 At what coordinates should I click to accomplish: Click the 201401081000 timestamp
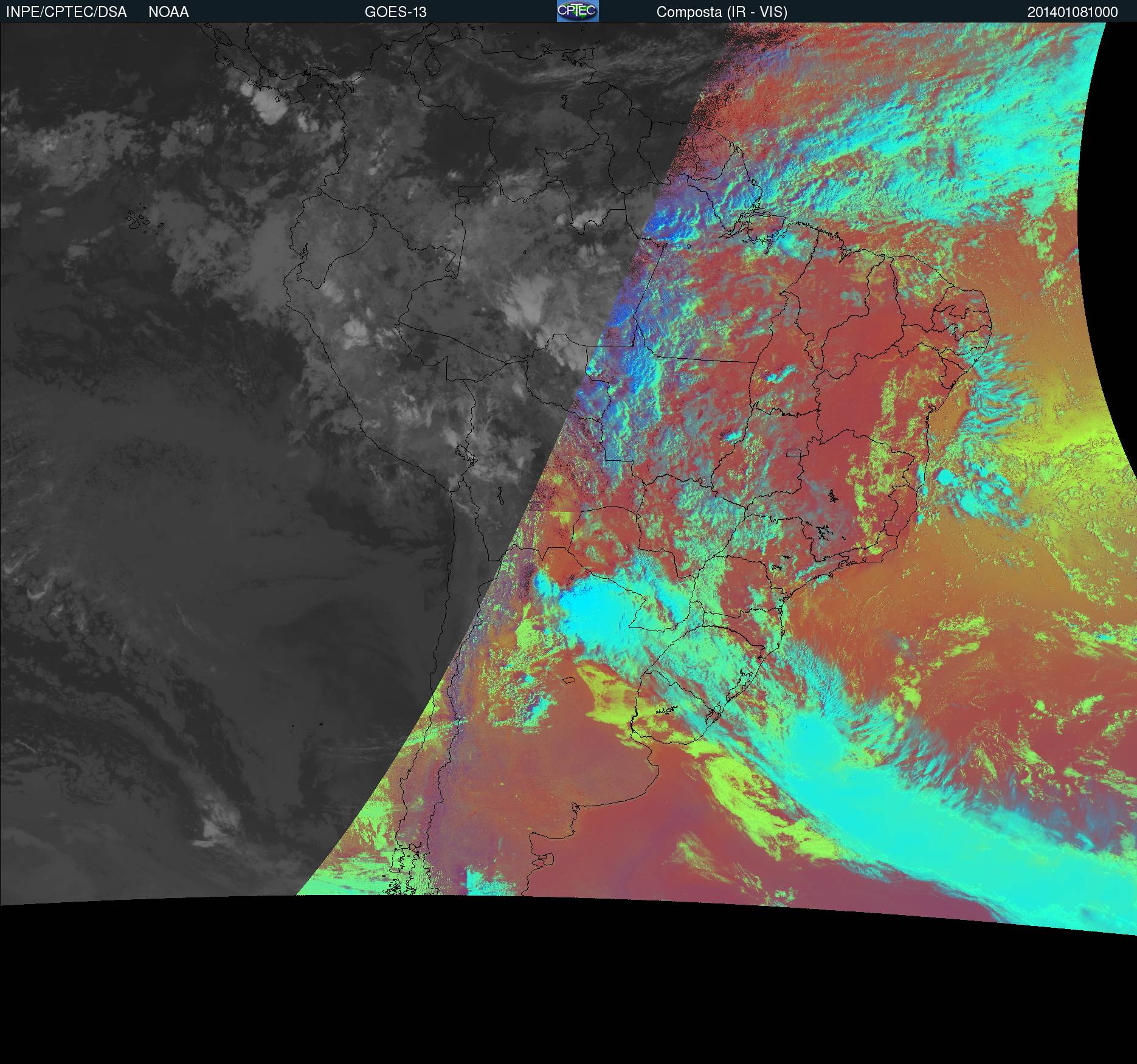coord(1073,12)
